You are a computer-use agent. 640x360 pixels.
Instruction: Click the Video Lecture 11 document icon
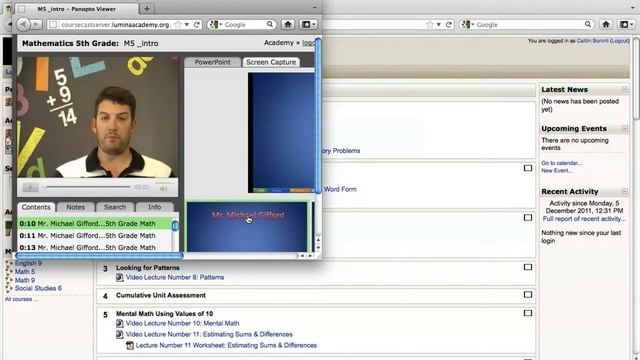tap(120, 334)
